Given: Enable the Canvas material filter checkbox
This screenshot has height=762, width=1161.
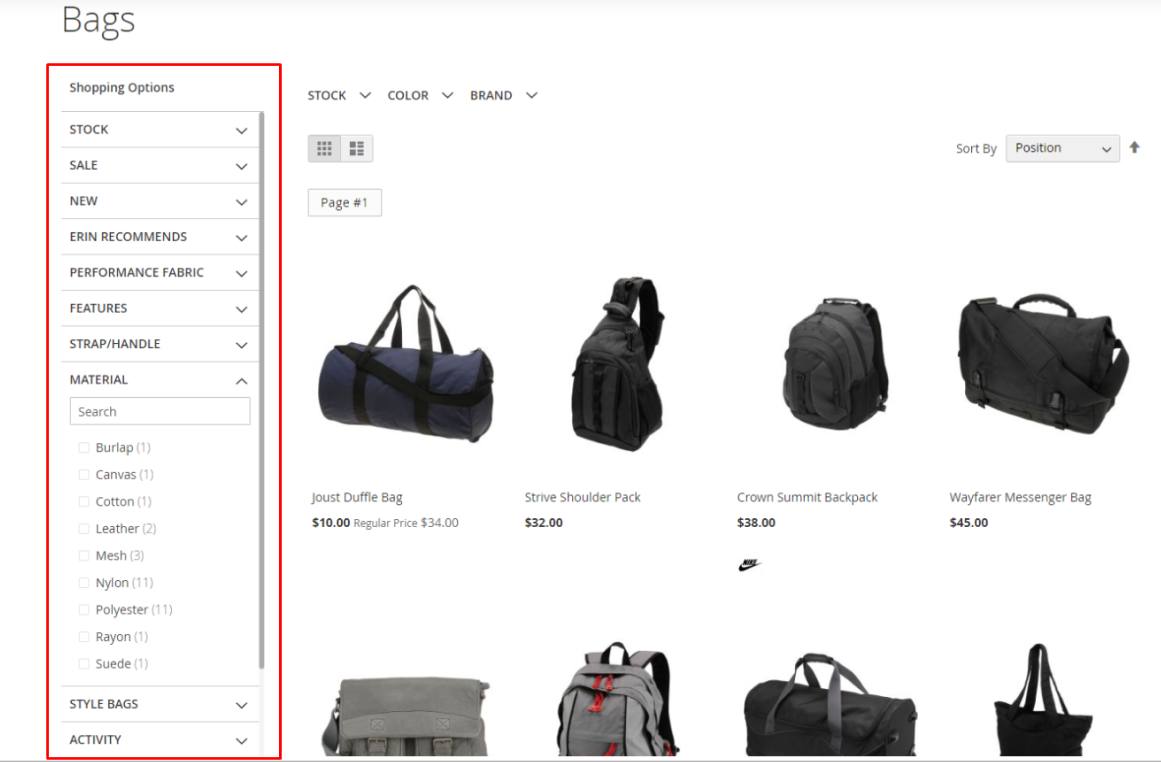Looking at the screenshot, I should tap(84, 475).
